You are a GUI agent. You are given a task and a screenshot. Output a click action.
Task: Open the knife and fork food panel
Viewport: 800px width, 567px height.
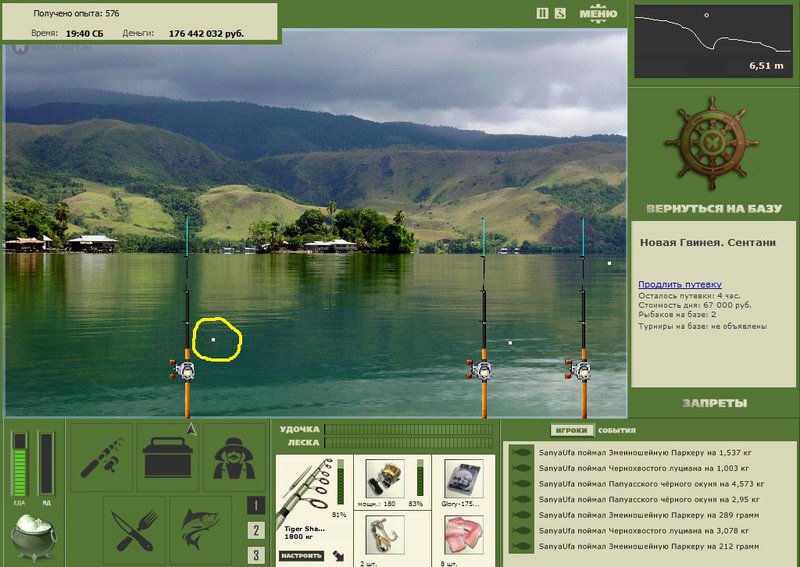pos(135,530)
